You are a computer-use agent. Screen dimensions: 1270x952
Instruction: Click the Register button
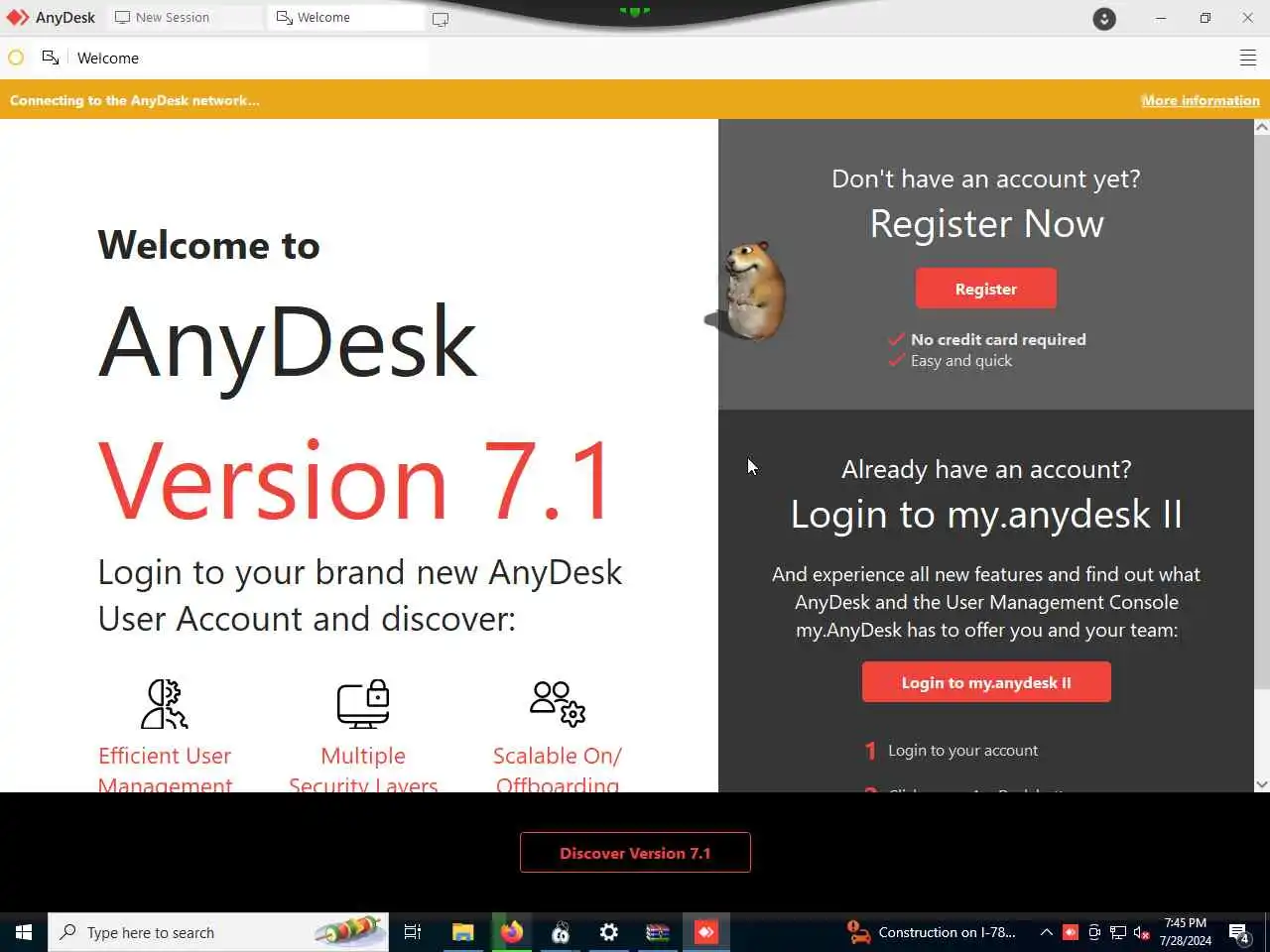(x=986, y=289)
